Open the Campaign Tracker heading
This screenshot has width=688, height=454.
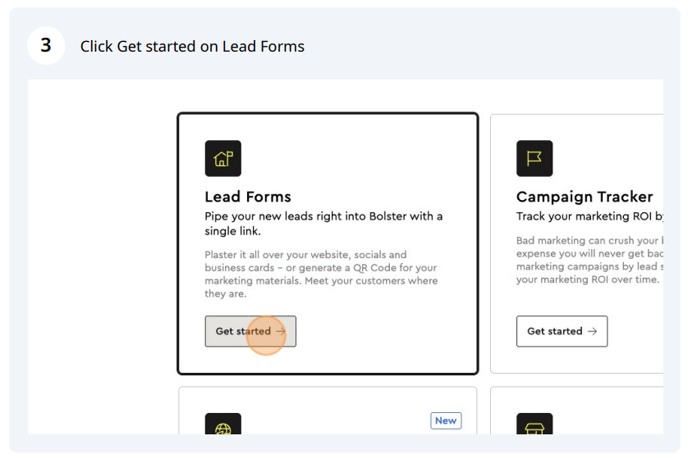584,197
